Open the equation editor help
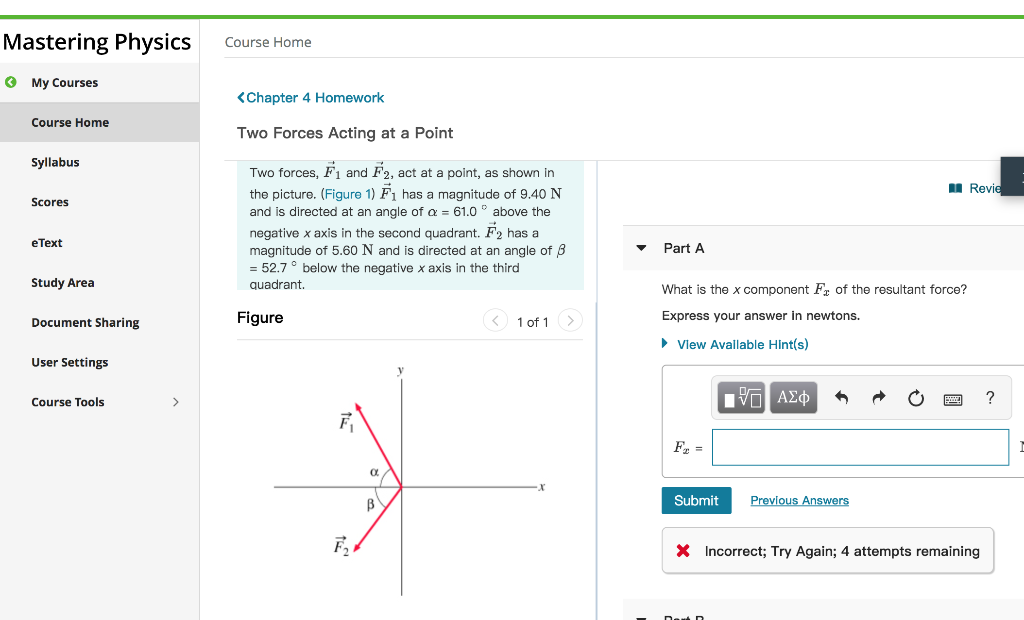The image size is (1024, 620). 989,398
